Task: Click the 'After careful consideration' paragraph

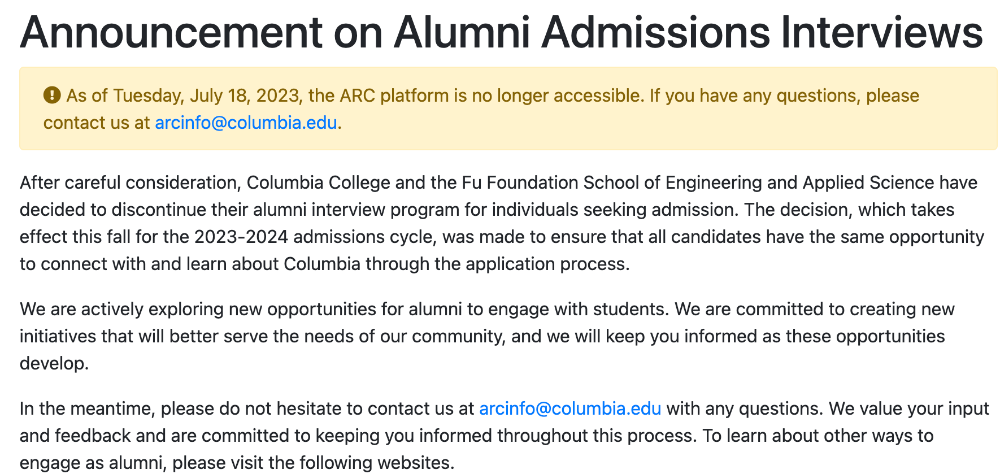Action: [503, 224]
